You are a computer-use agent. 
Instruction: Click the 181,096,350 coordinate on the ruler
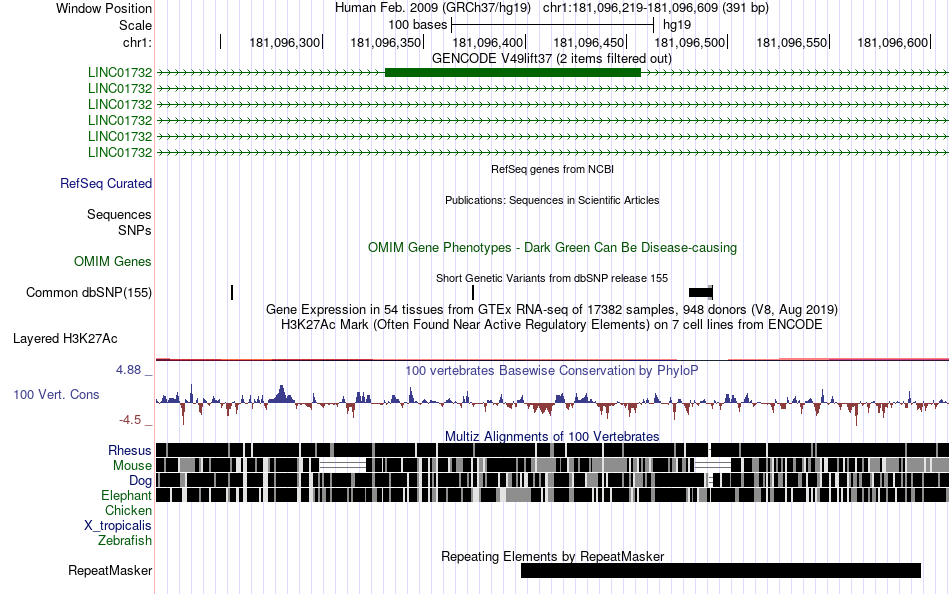386,43
